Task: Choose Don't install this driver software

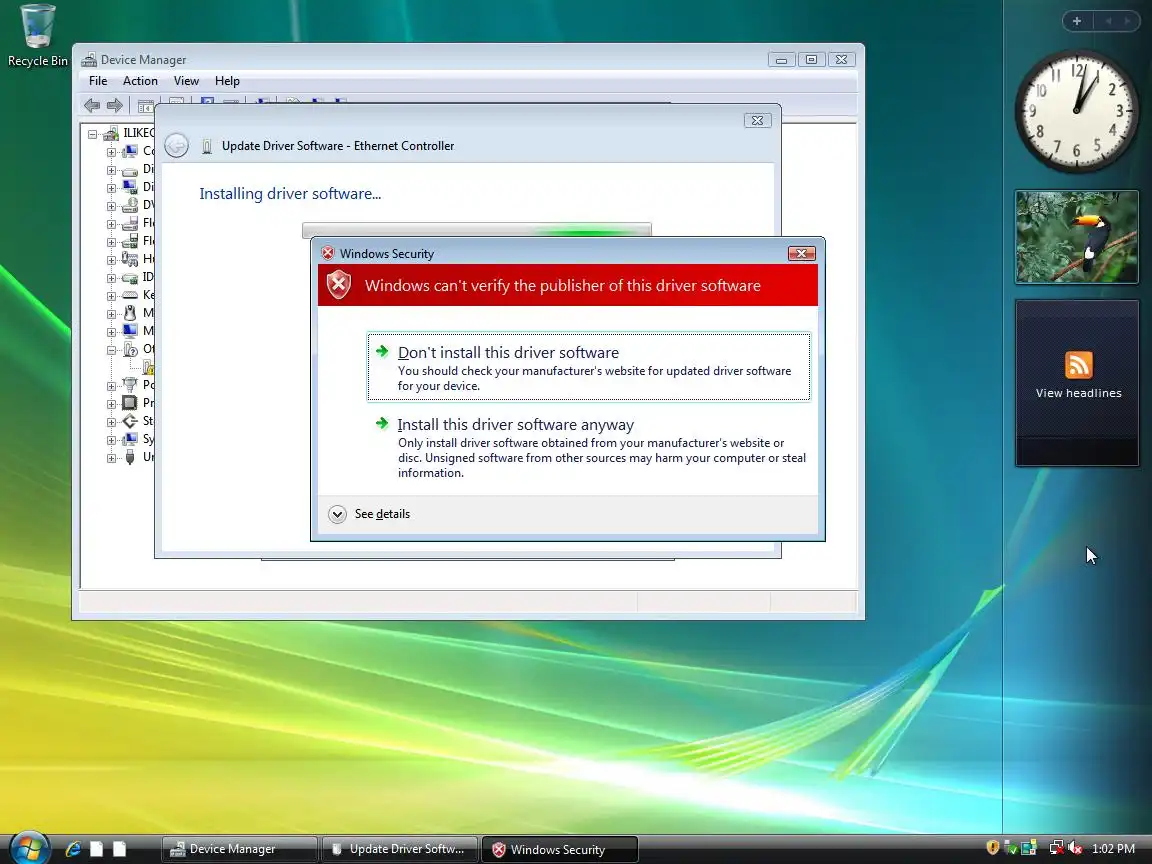Action: pos(588,367)
